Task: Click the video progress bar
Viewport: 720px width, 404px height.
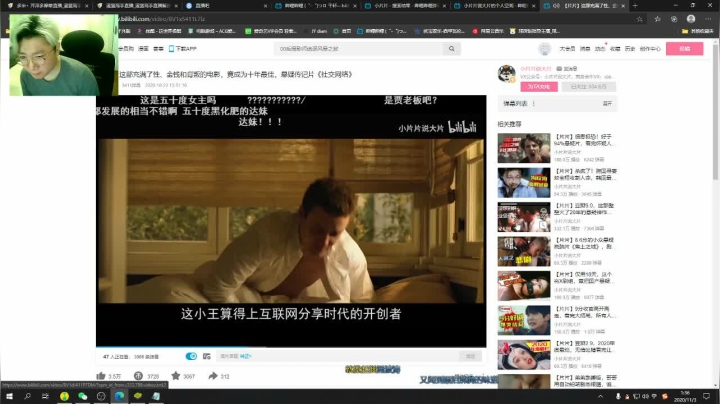Action: tap(291, 347)
